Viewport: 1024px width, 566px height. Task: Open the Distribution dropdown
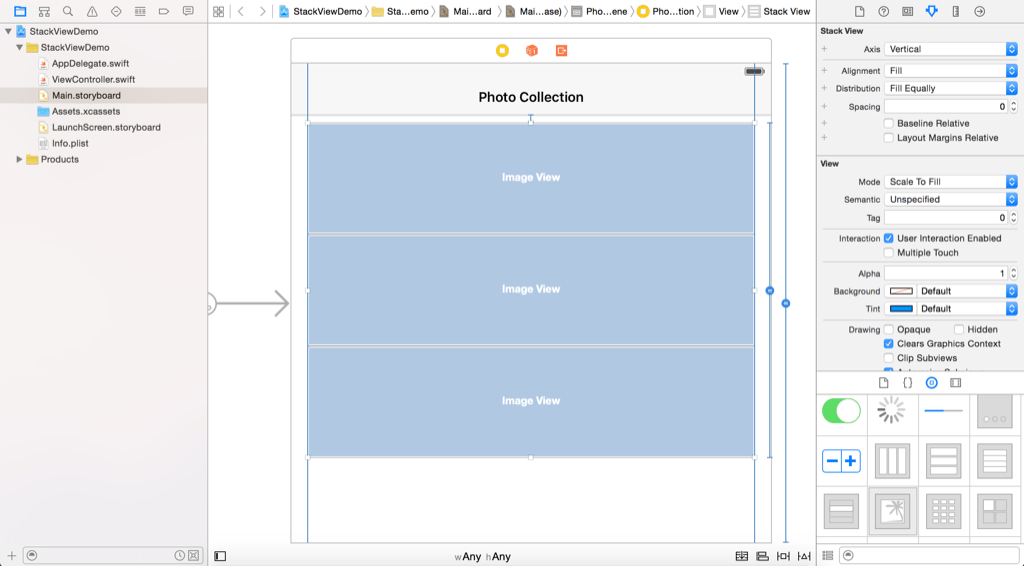[x=951, y=88]
